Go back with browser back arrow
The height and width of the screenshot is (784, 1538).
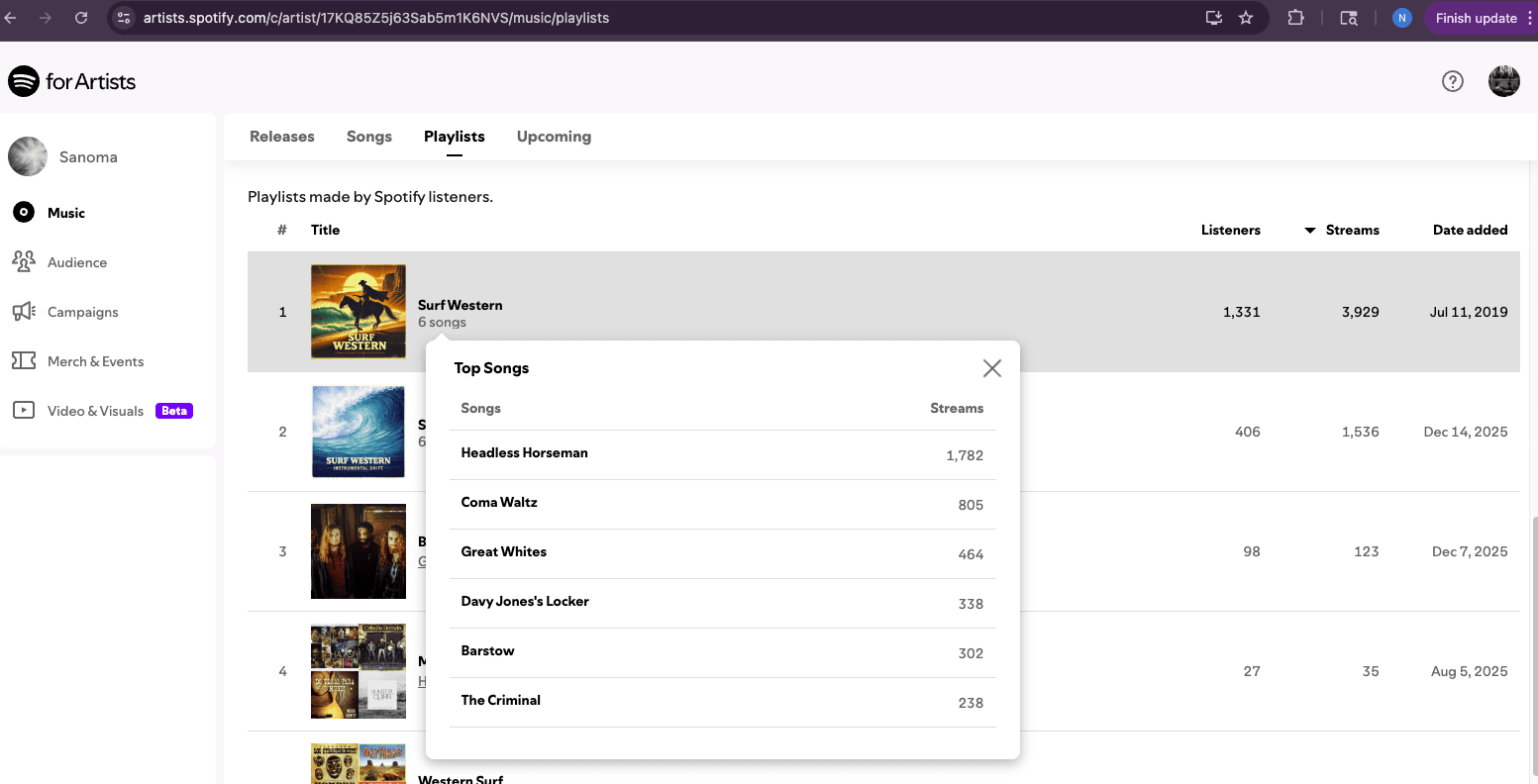click(x=11, y=18)
